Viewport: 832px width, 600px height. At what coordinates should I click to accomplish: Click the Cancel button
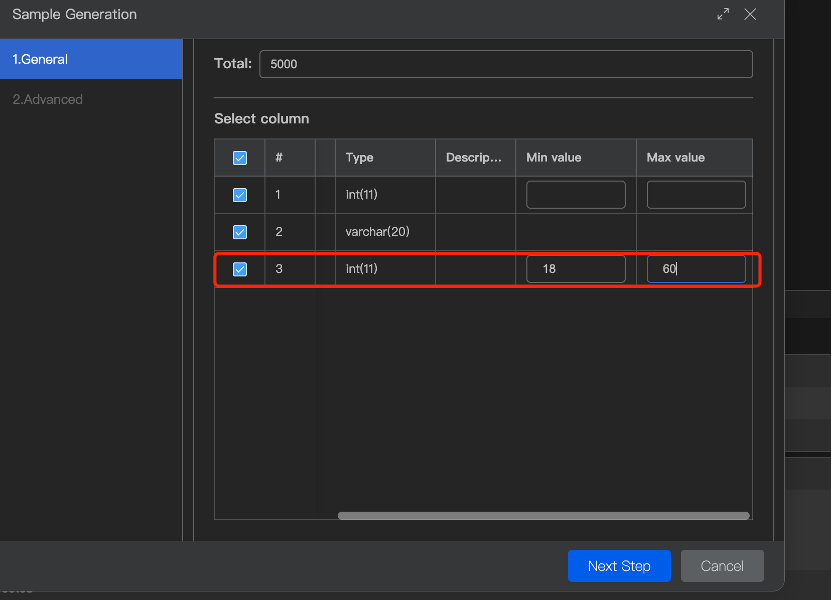coord(722,566)
